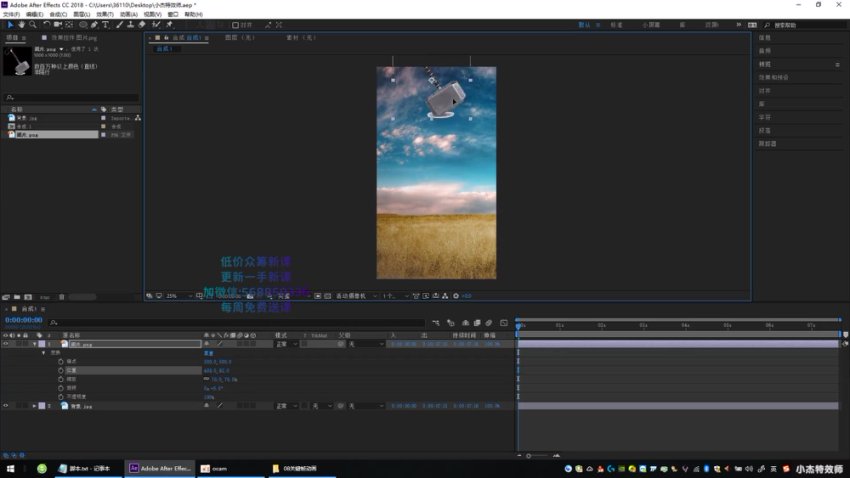Hide layer 1 with eye toggle
The width and height of the screenshot is (850, 478).
6,344
